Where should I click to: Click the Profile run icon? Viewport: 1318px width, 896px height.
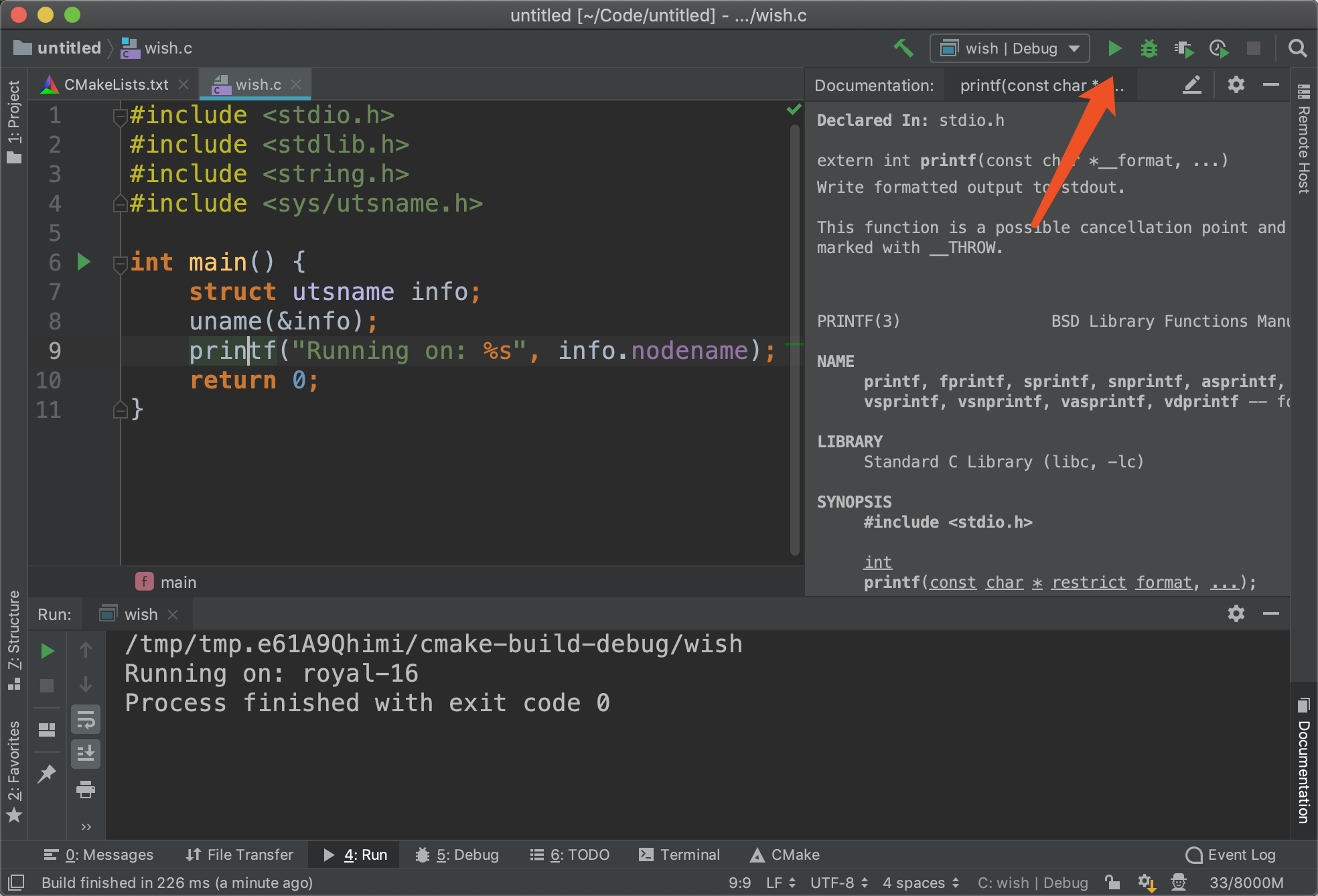[x=1218, y=48]
